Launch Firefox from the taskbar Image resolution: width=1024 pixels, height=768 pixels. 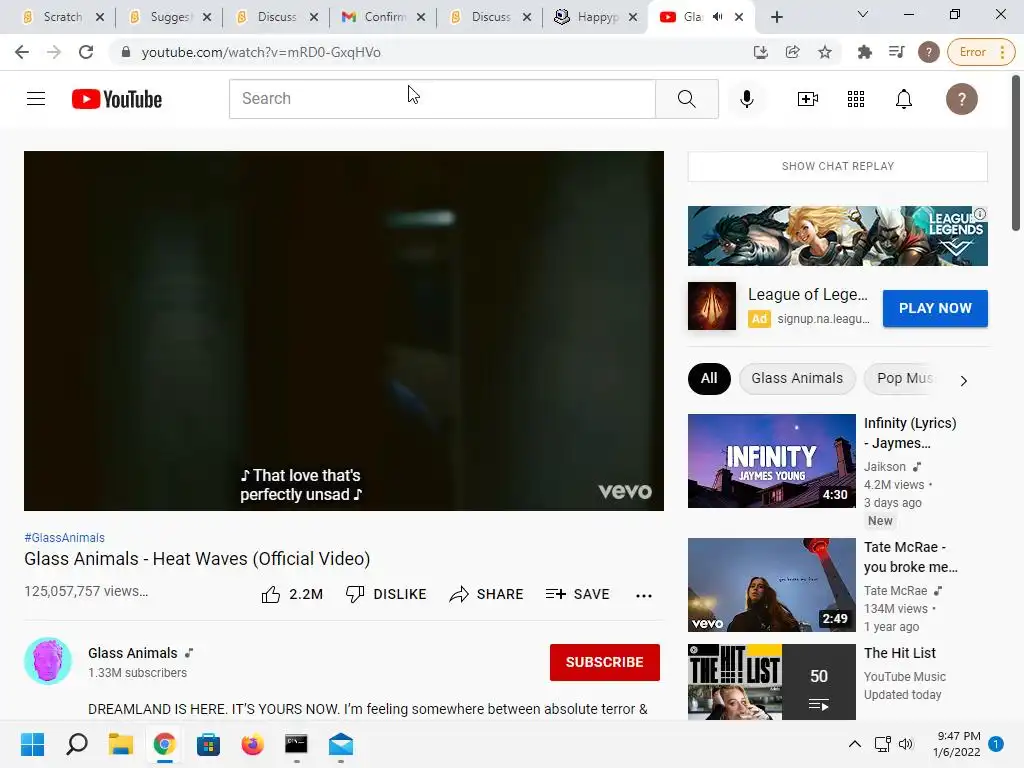tap(253, 744)
